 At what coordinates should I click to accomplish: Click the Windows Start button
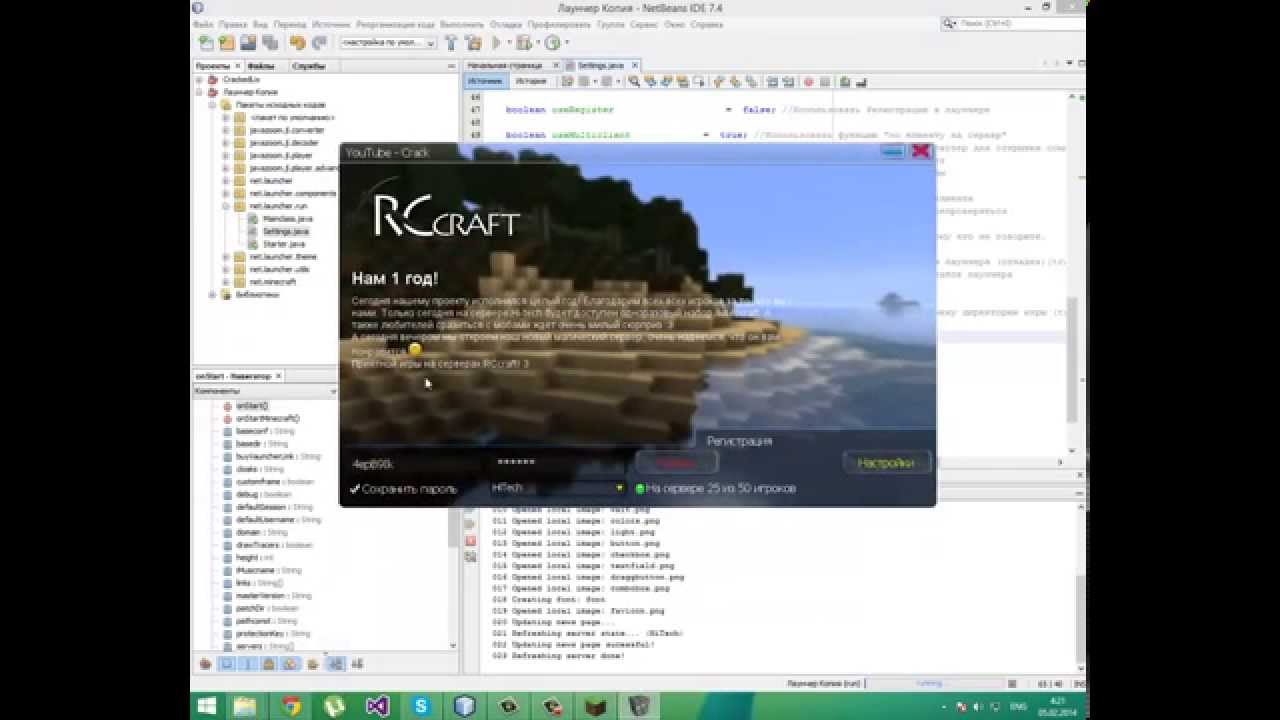click(208, 706)
